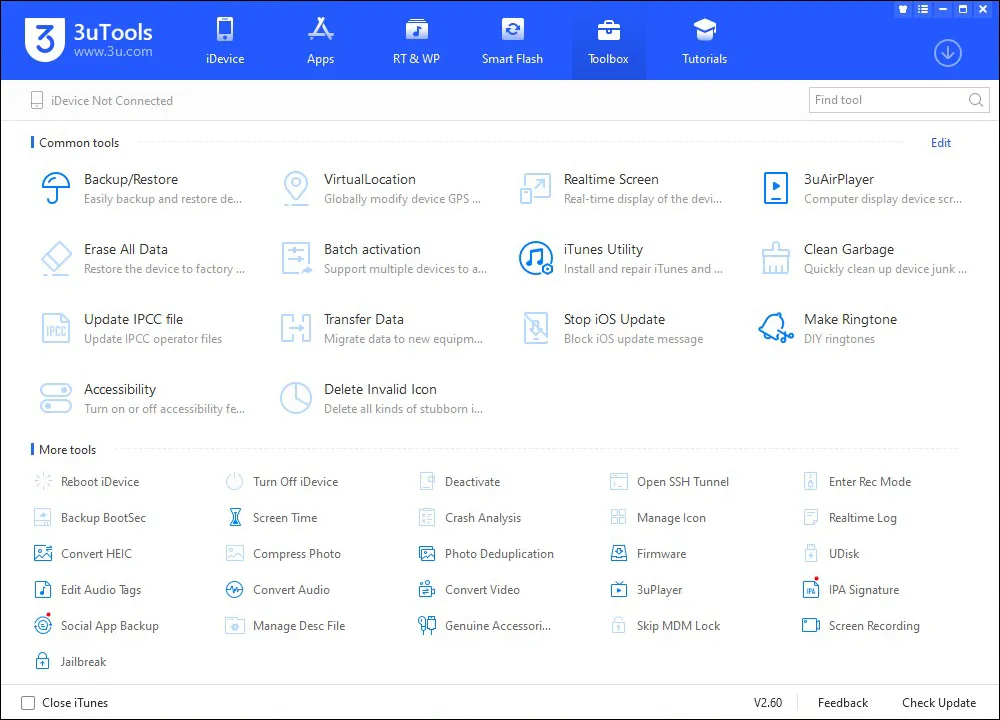Open the Erase All Data eraser icon
This screenshot has height=720, width=1000.
pyautogui.click(x=55, y=257)
